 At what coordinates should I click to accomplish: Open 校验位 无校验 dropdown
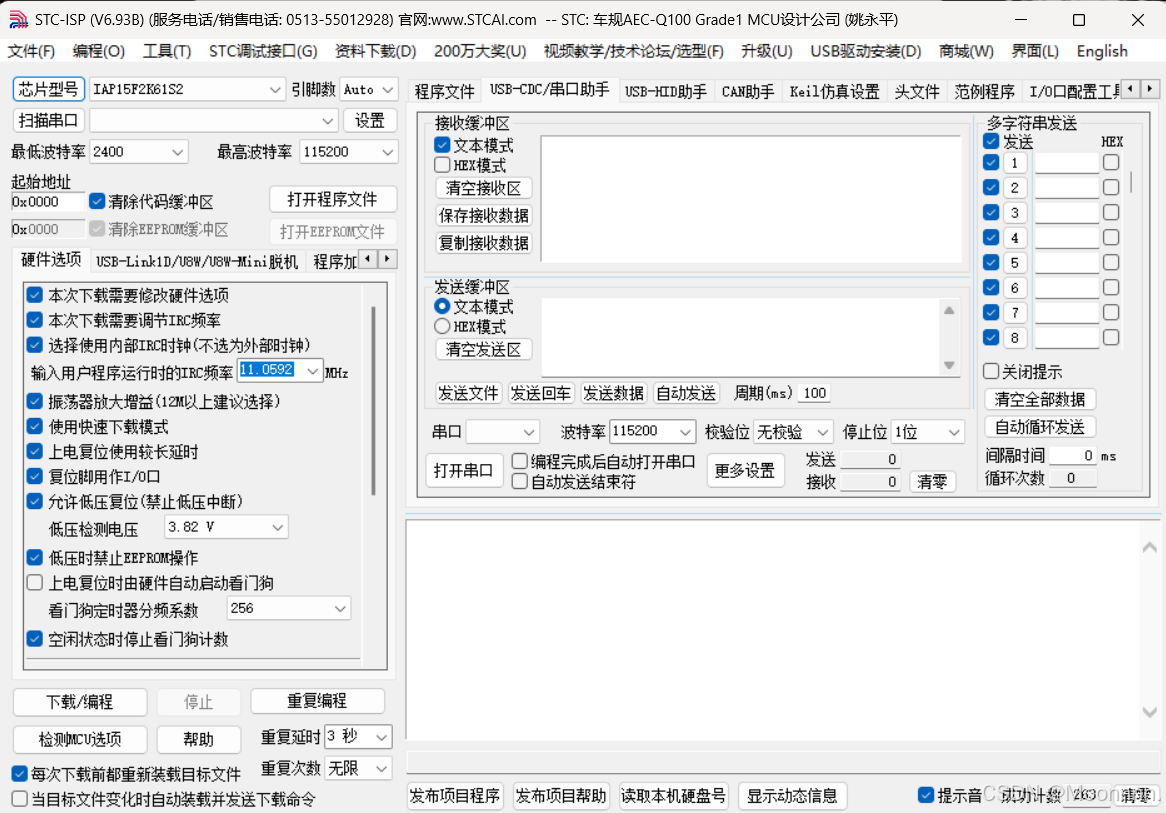click(822, 431)
